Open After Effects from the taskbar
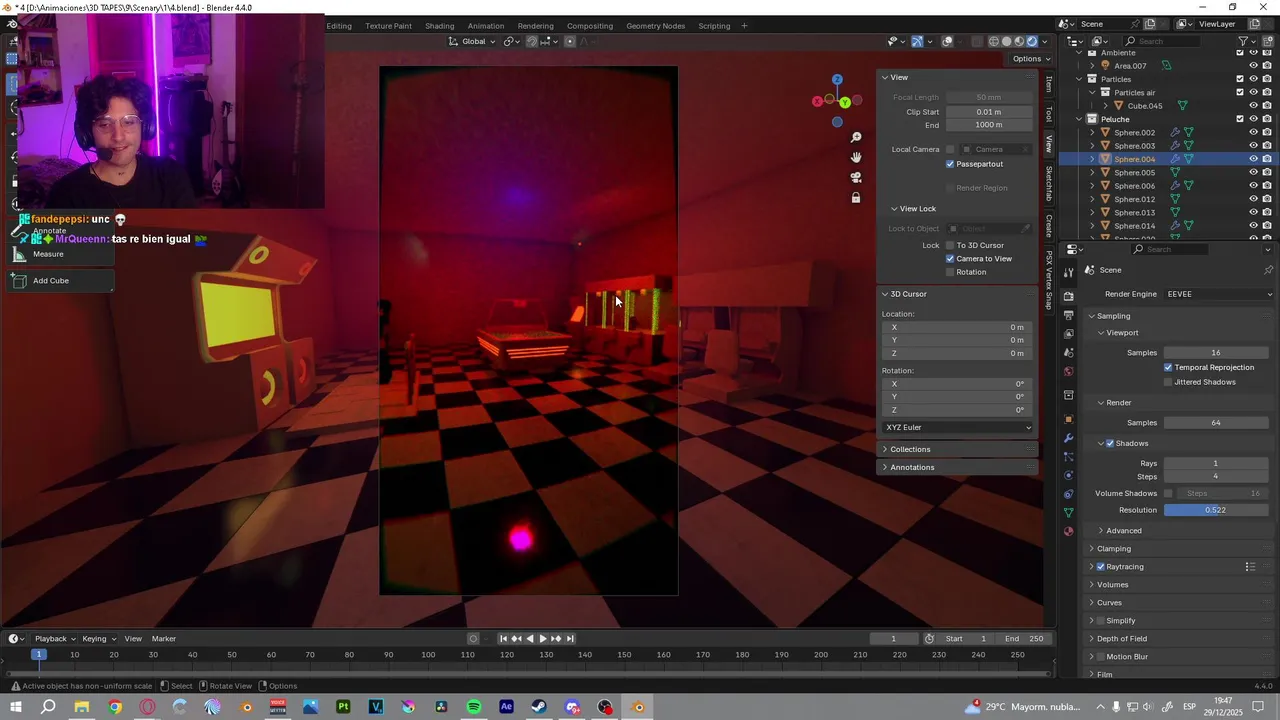 [507, 707]
